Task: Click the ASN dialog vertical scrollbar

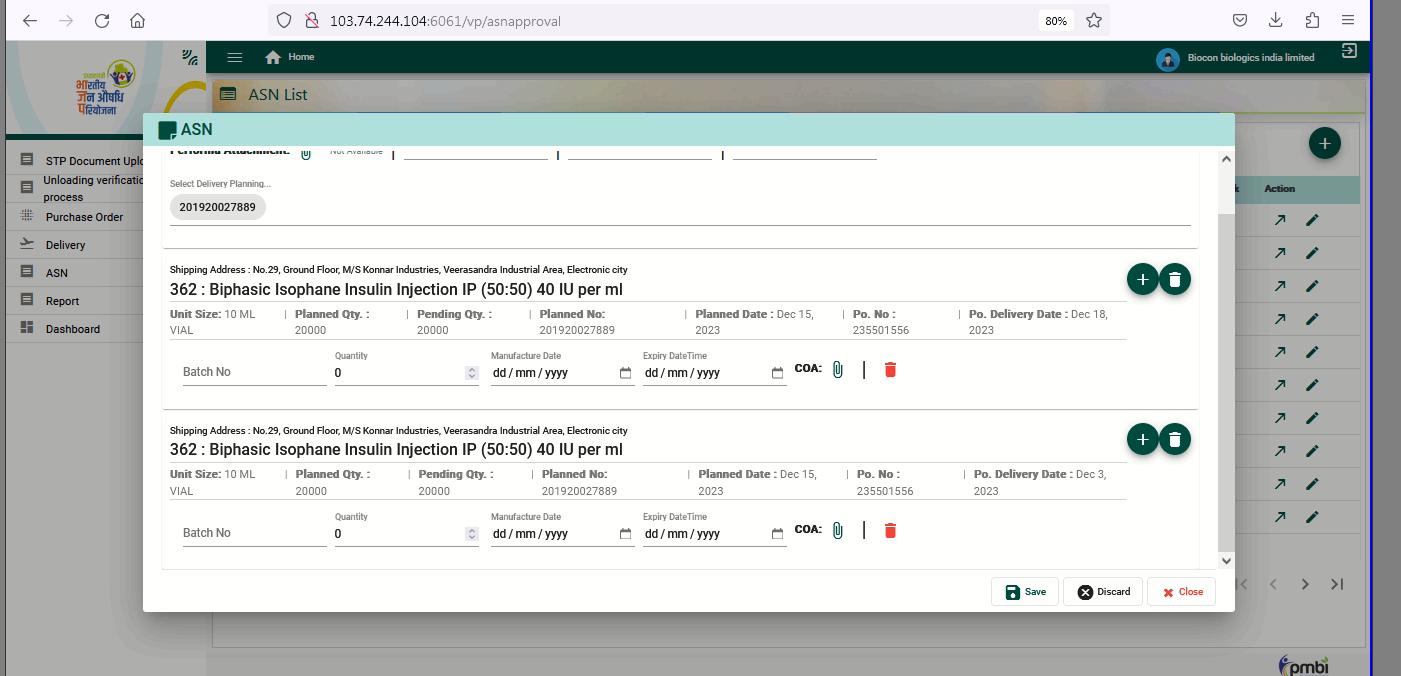Action: click(1226, 380)
